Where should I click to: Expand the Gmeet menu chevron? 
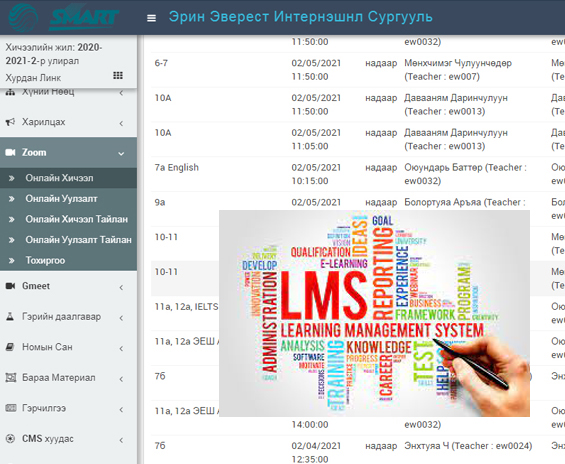121,287
